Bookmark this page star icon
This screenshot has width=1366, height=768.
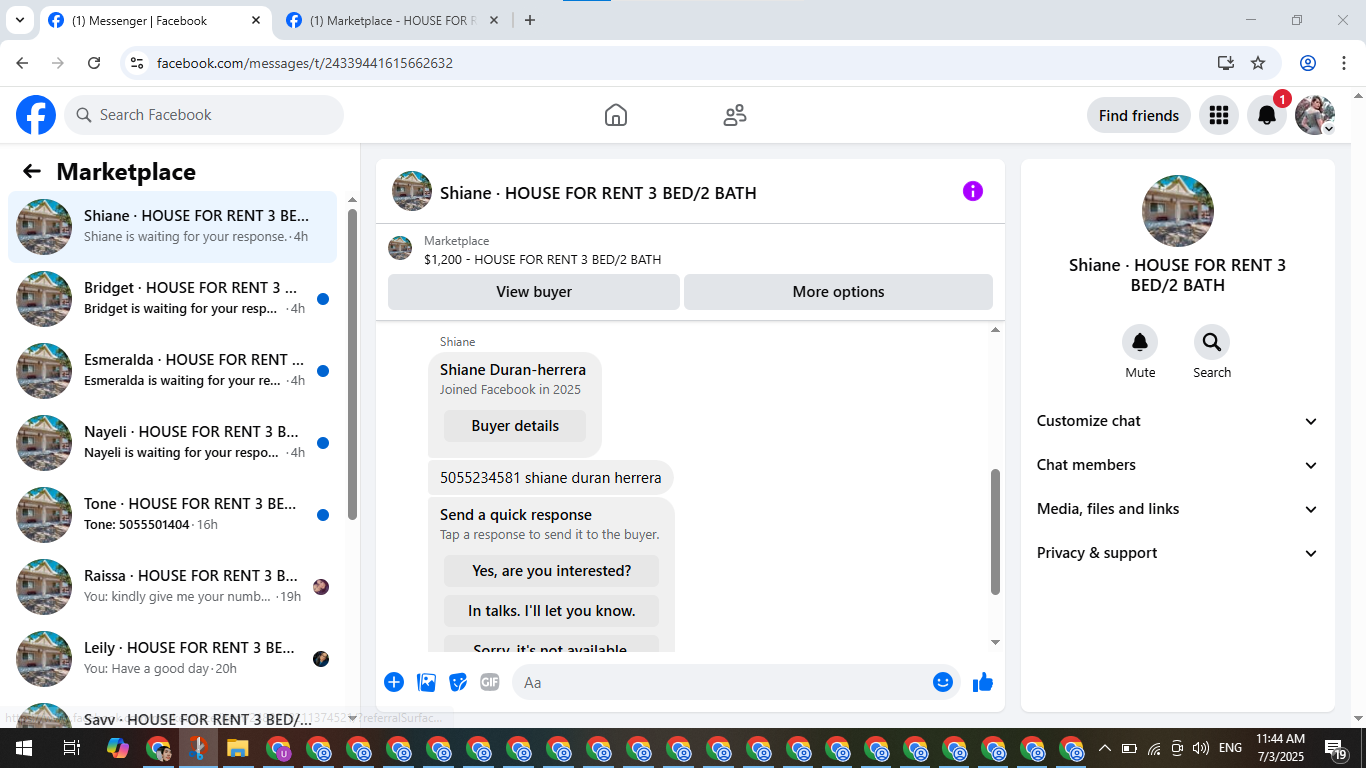pyautogui.click(x=1258, y=63)
